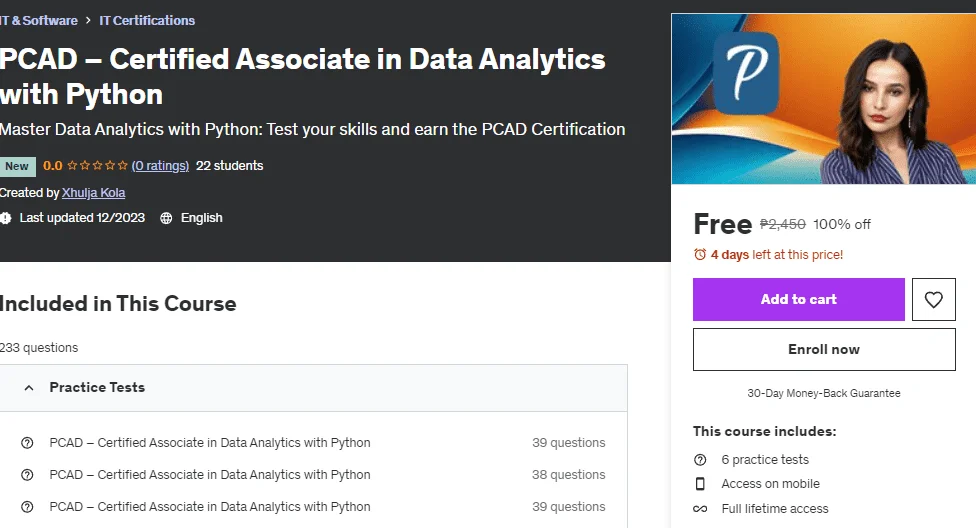Viewport: 976px width, 528px height.
Task: Click question icon beside third practice test
Action: point(27,507)
